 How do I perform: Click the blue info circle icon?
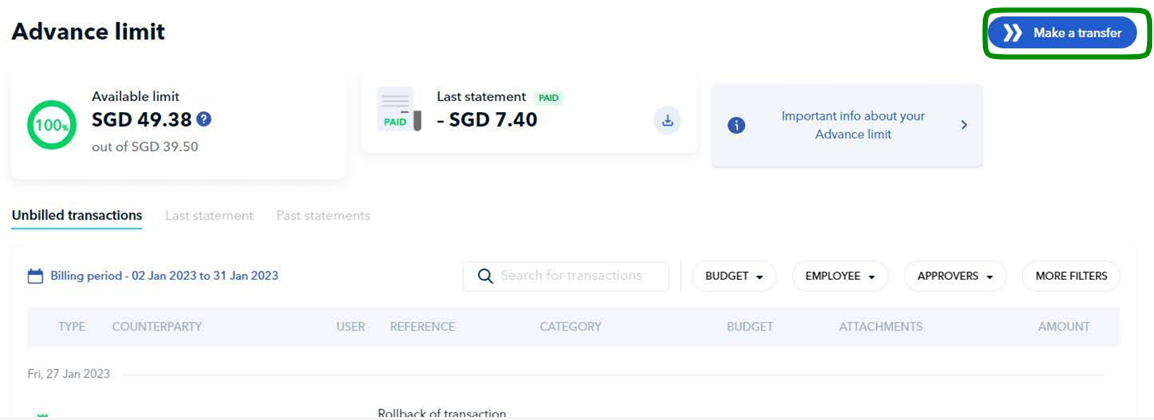(x=737, y=125)
